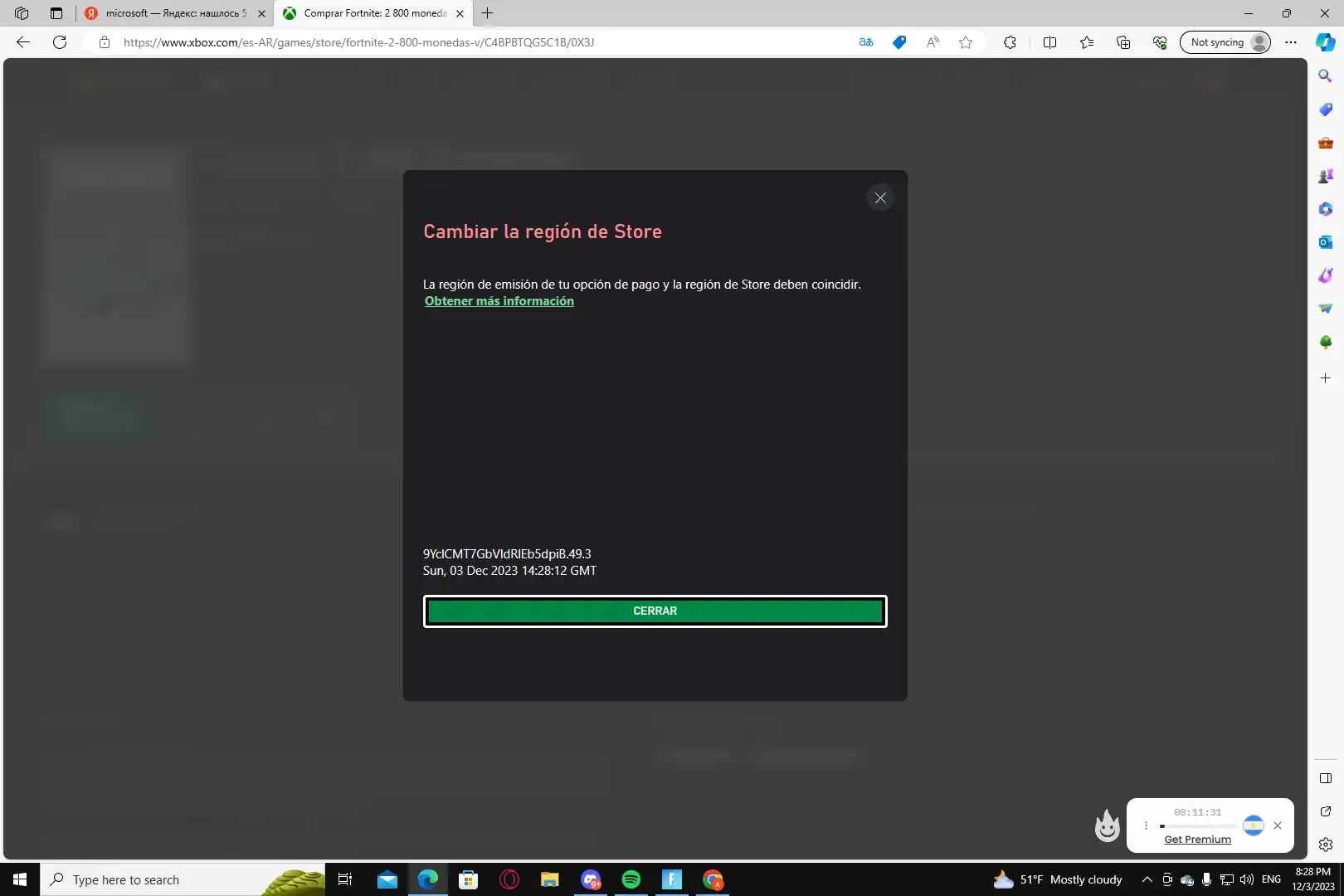Open the sidebar Tools briefcase icon

(x=1326, y=143)
